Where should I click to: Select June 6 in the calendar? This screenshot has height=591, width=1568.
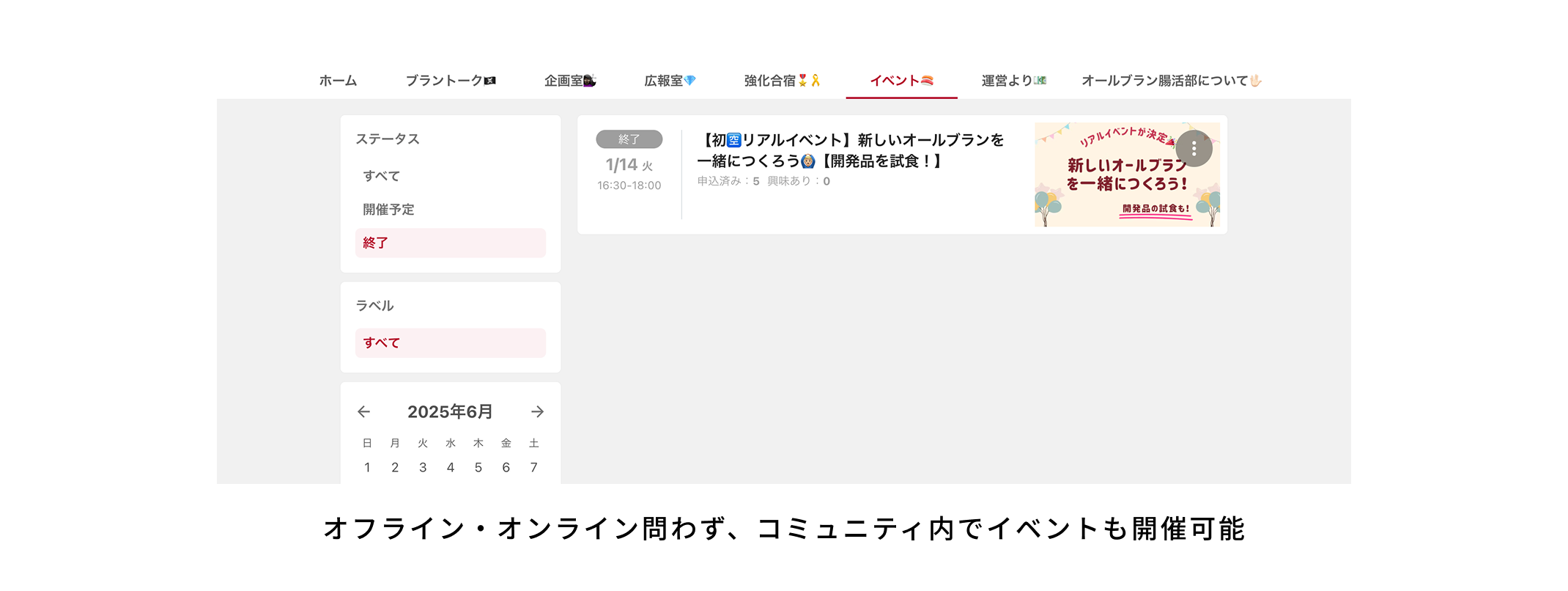click(x=506, y=467)
